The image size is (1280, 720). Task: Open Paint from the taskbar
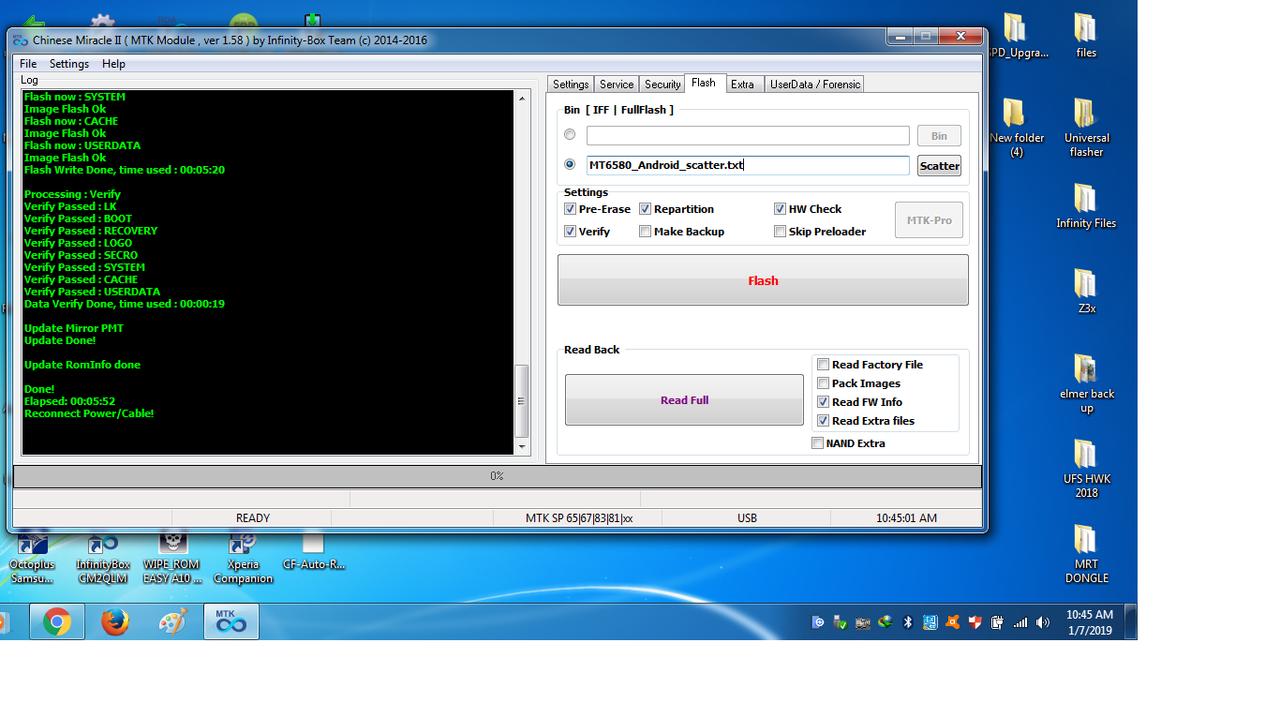tap(173, 622)
